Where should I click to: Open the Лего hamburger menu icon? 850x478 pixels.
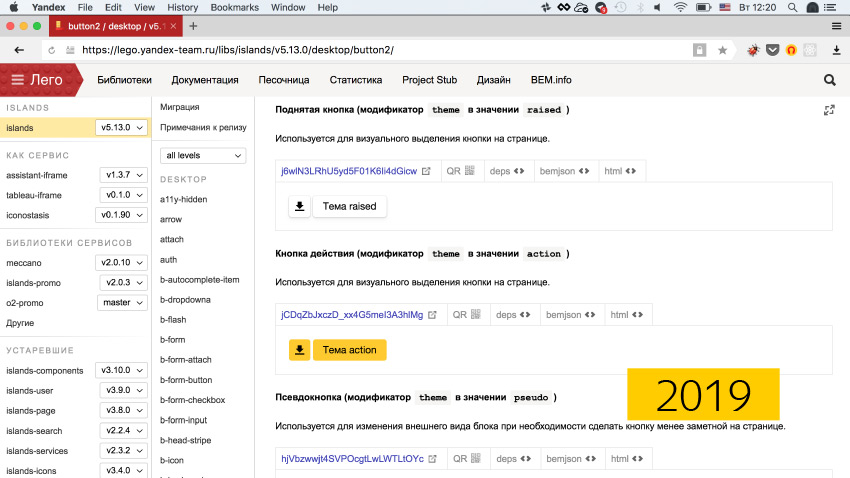tap(17, 80)
